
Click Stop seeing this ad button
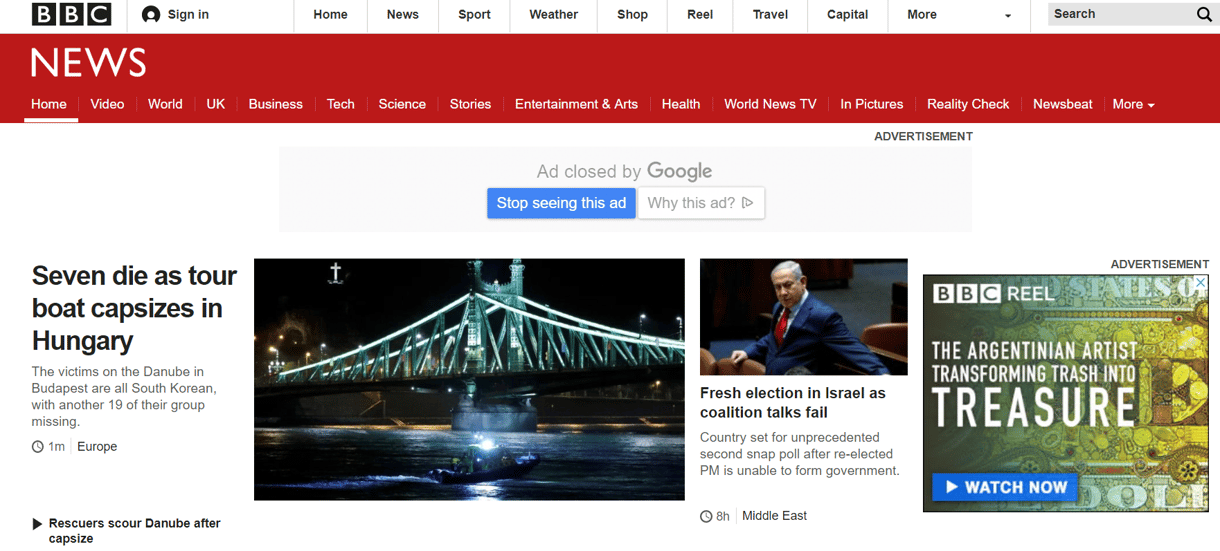561,203
